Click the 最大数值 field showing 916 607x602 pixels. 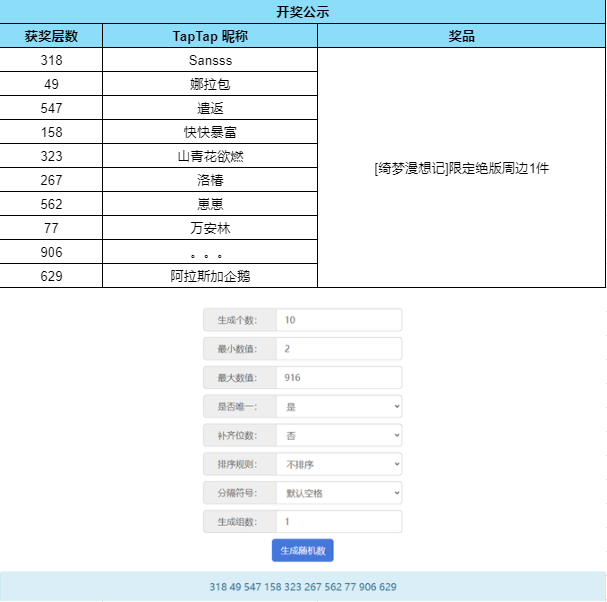tap(339, 377)
